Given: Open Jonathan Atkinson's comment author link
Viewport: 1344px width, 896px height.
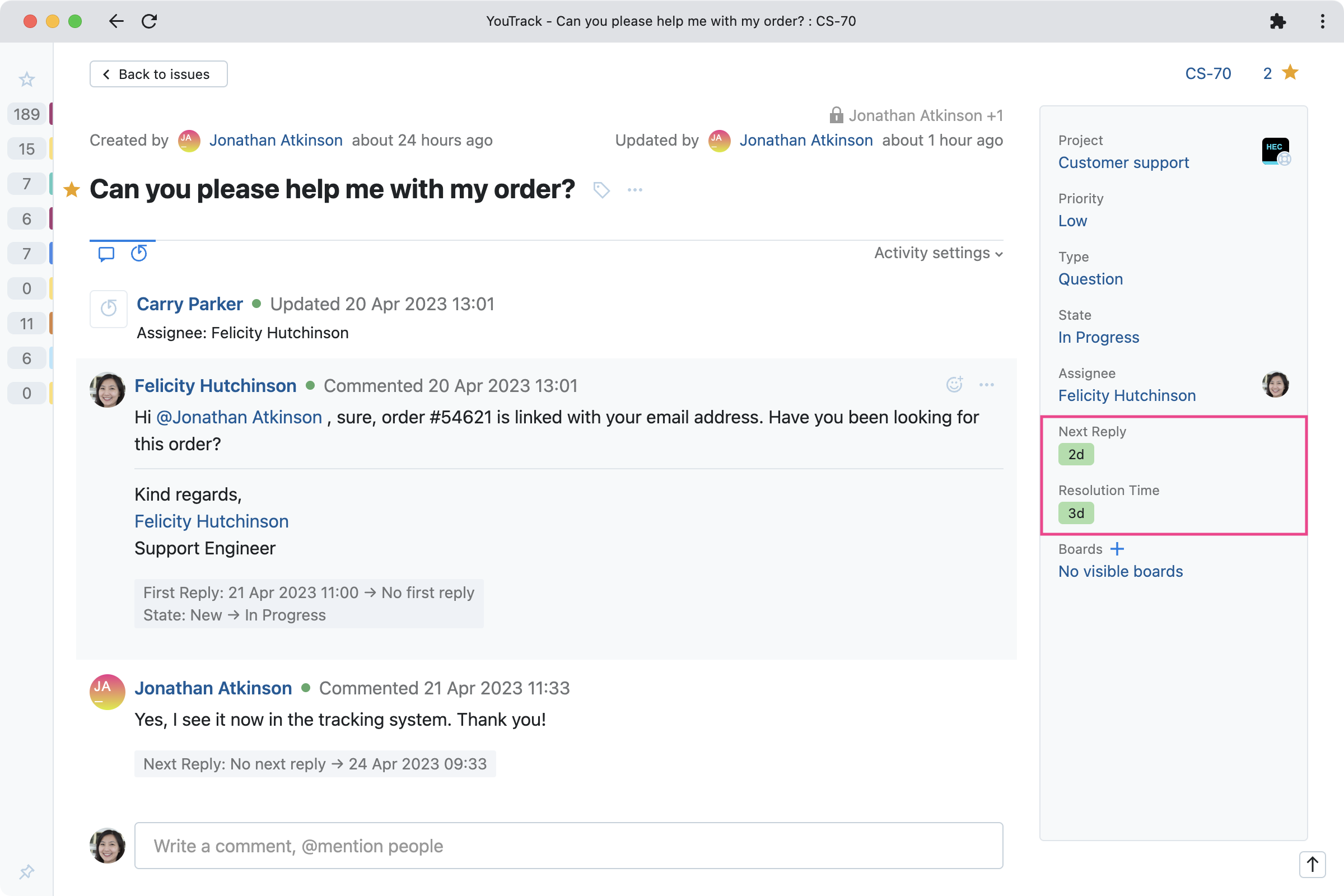Looking at the screenshot, I should (213, 689).
